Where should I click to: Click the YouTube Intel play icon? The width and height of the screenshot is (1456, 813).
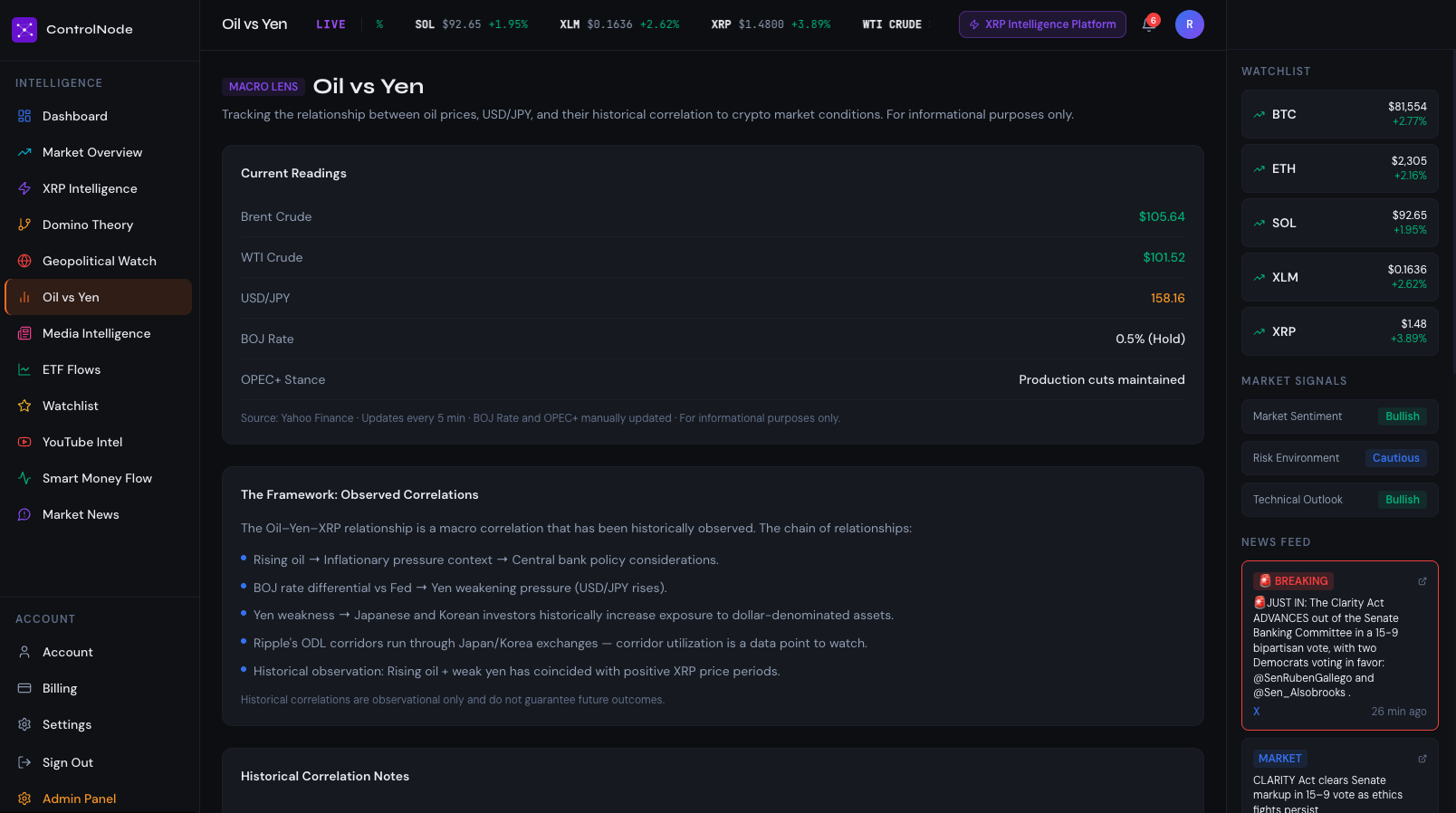point(24,442)
